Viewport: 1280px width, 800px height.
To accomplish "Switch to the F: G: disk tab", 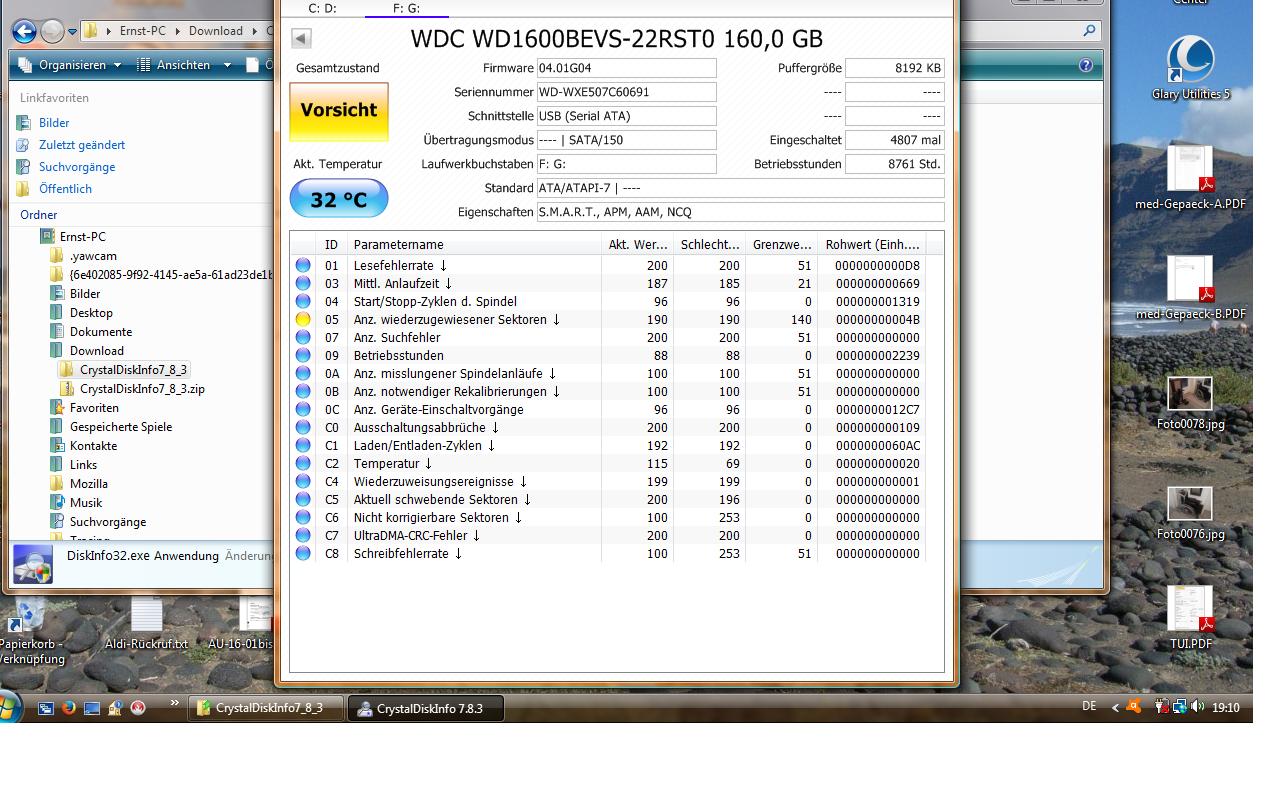I will click(406, 8).
